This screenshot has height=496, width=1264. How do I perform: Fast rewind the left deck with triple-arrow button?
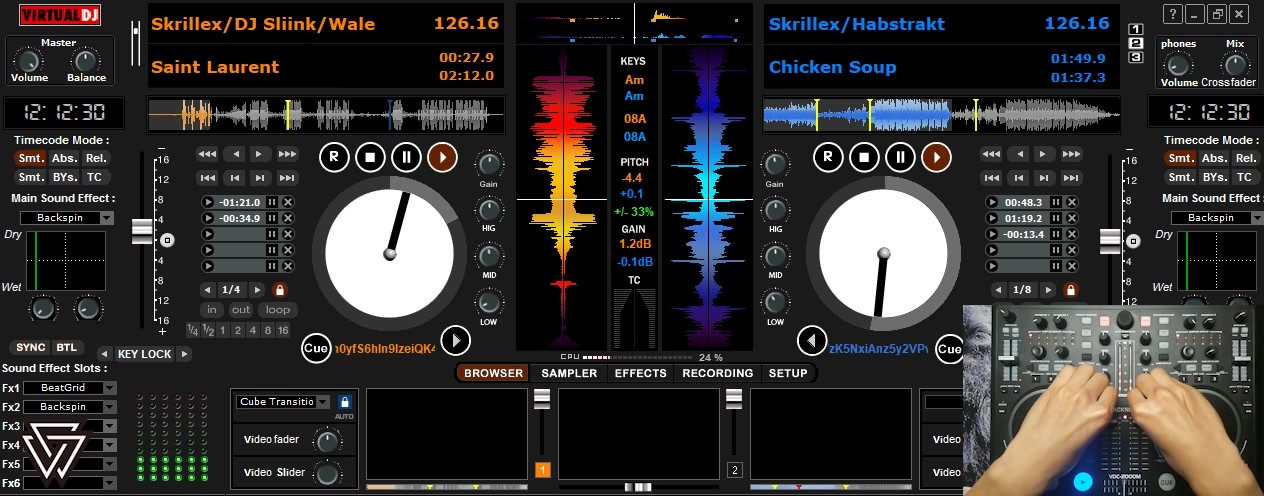coord(207,154)
